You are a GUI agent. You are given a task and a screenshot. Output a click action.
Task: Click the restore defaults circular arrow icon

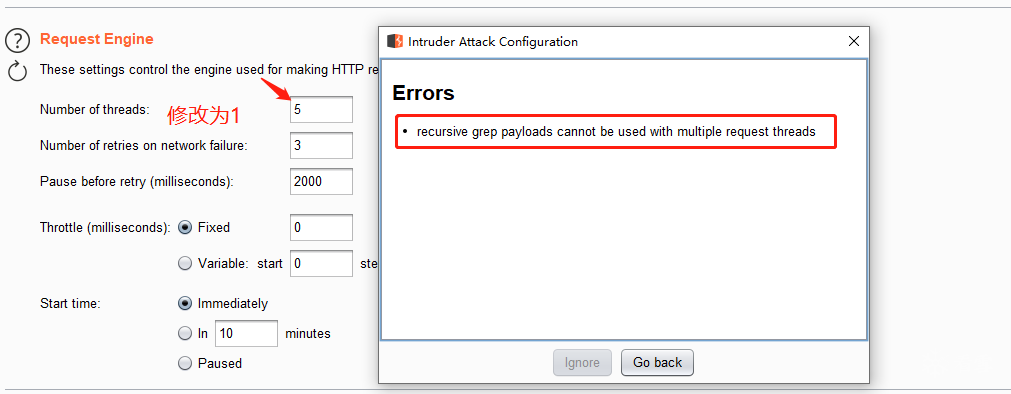click(x=17, y=71)
